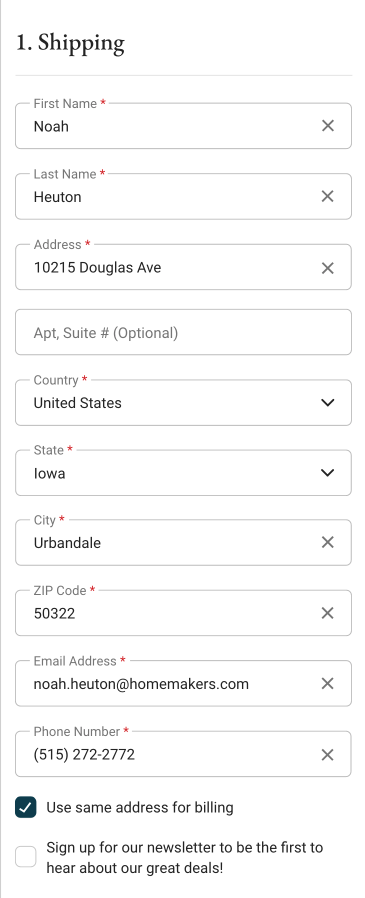Screen dimensions: 365x898
Task: Clear the First Name field with X icon
Action: [x=327, y=125]
